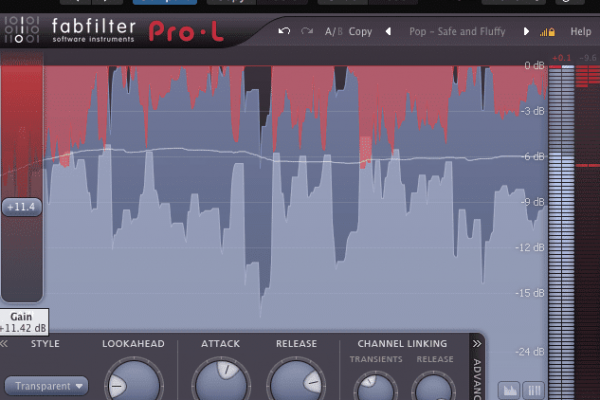Click the '-6 dB' scale label

[x=533, y=157]
